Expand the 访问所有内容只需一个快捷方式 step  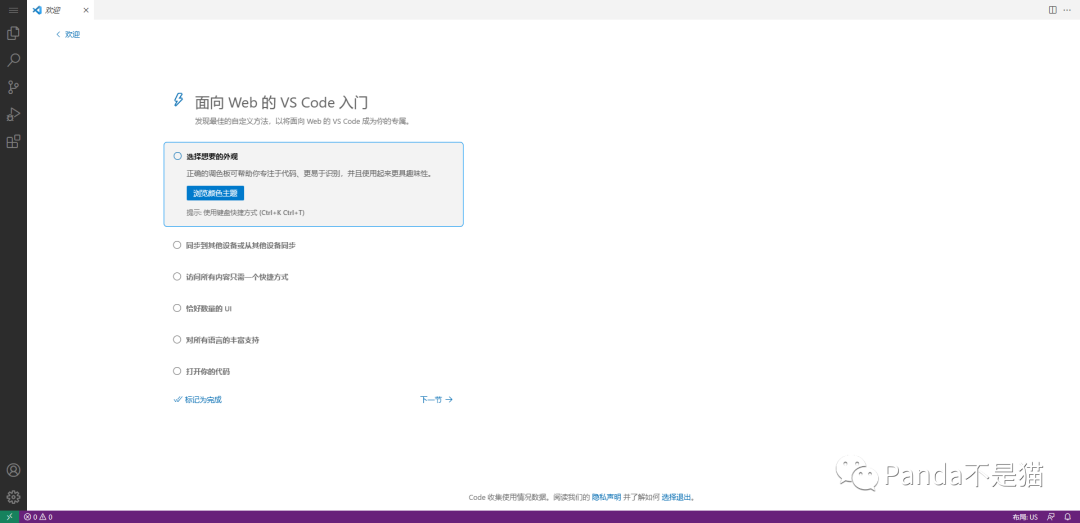click(x=237, y=277)
